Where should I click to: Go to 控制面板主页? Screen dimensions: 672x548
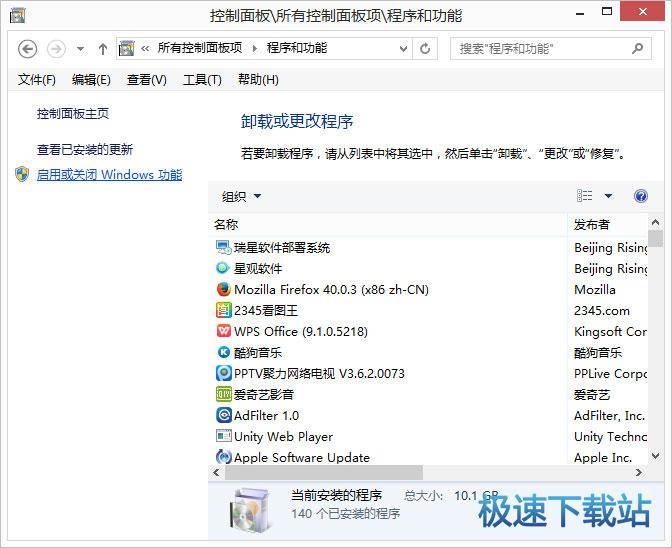(73, 114)
